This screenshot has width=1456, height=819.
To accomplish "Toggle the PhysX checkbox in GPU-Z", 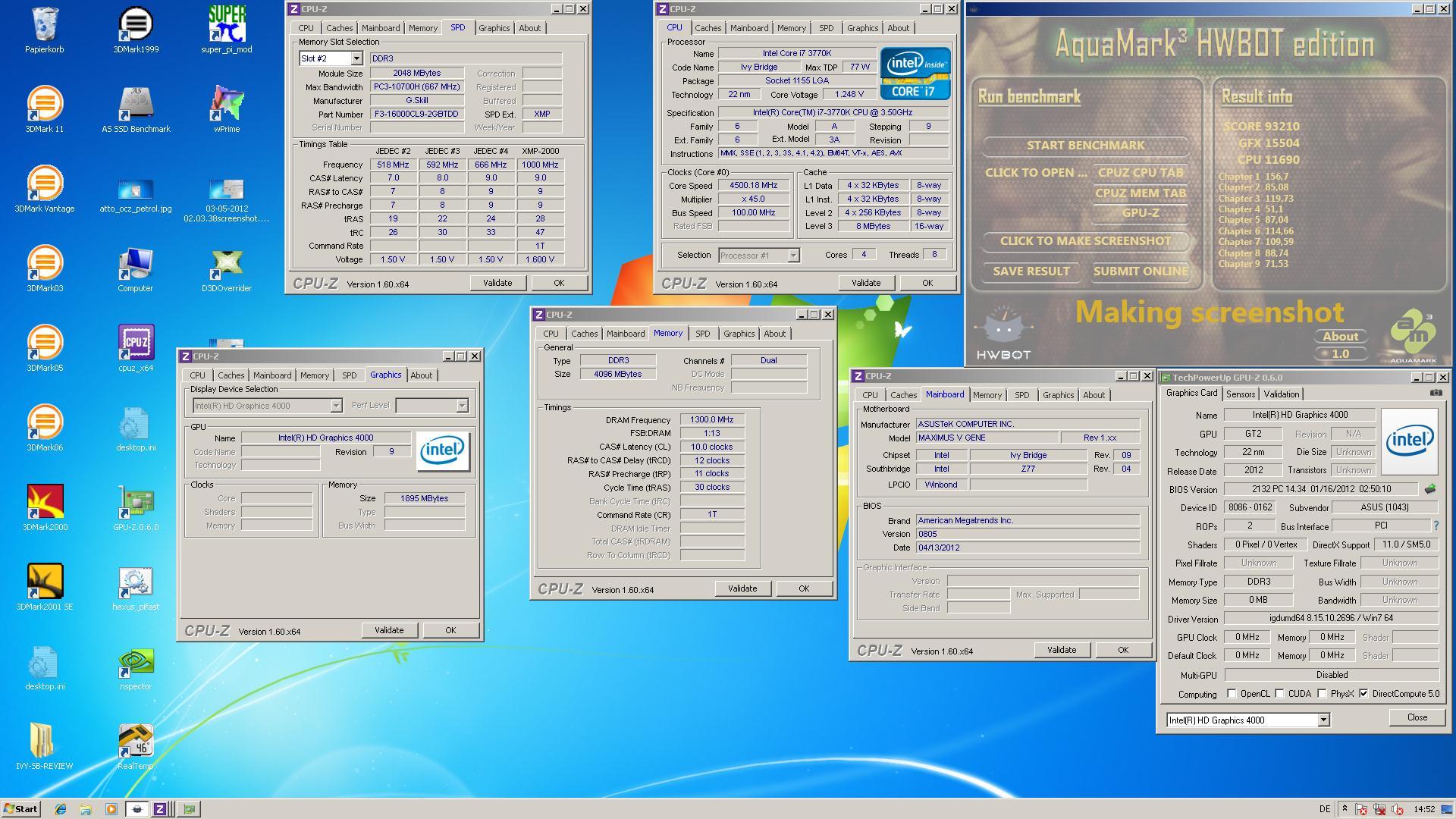I will click(1322, 694).
